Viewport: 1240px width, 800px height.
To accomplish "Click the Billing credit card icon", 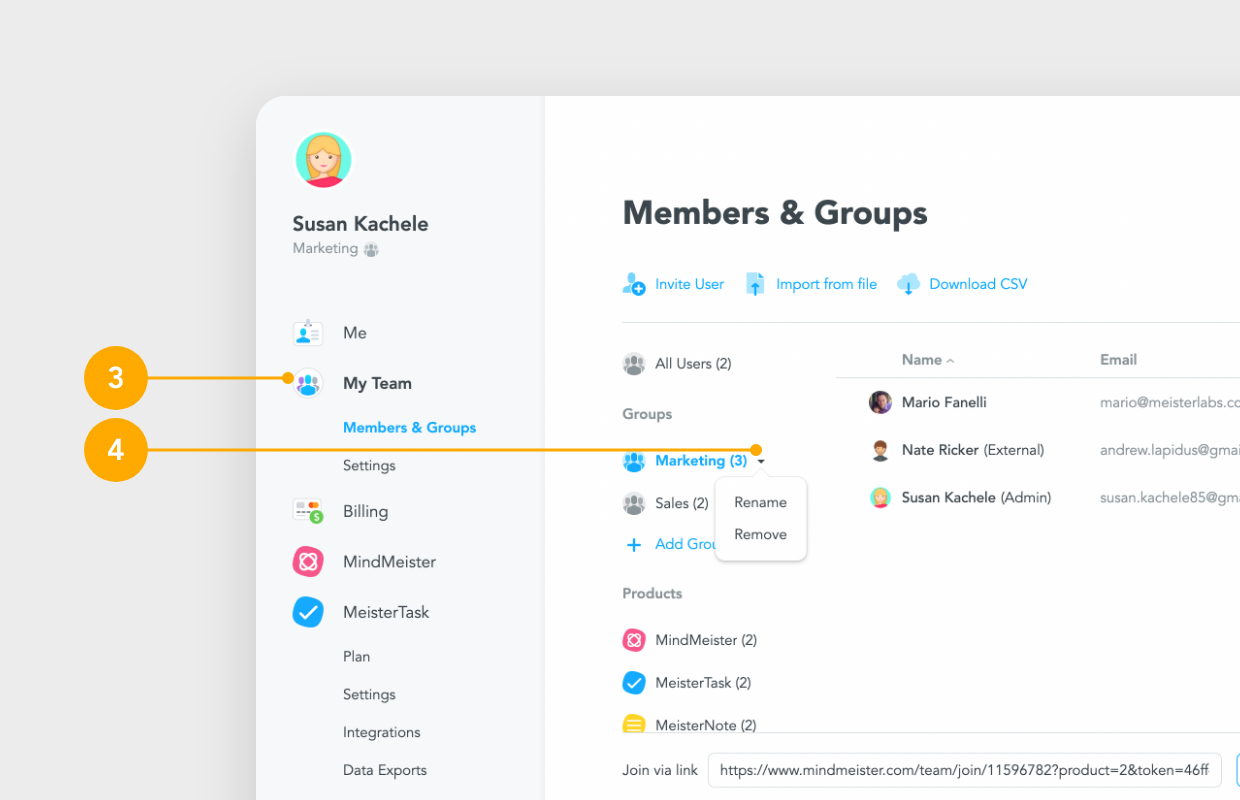I will click(308, 511).
